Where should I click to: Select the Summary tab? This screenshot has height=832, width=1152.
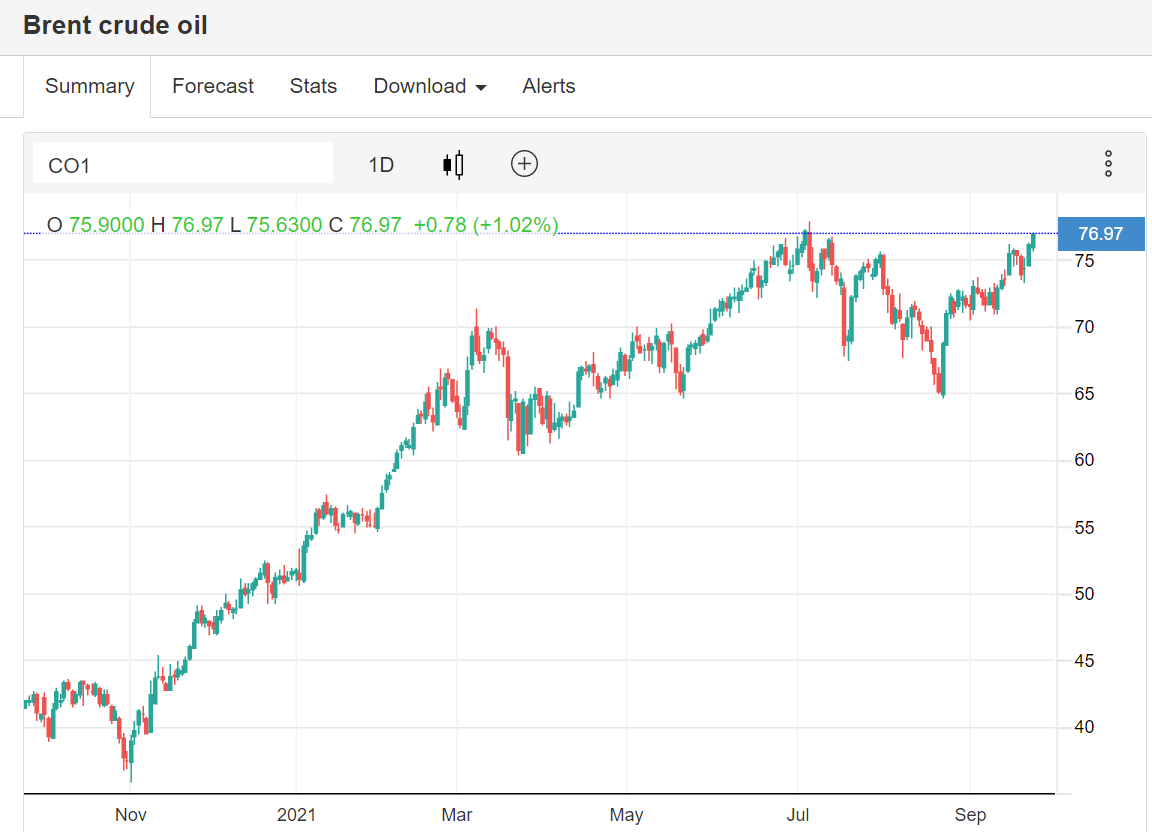89,86
